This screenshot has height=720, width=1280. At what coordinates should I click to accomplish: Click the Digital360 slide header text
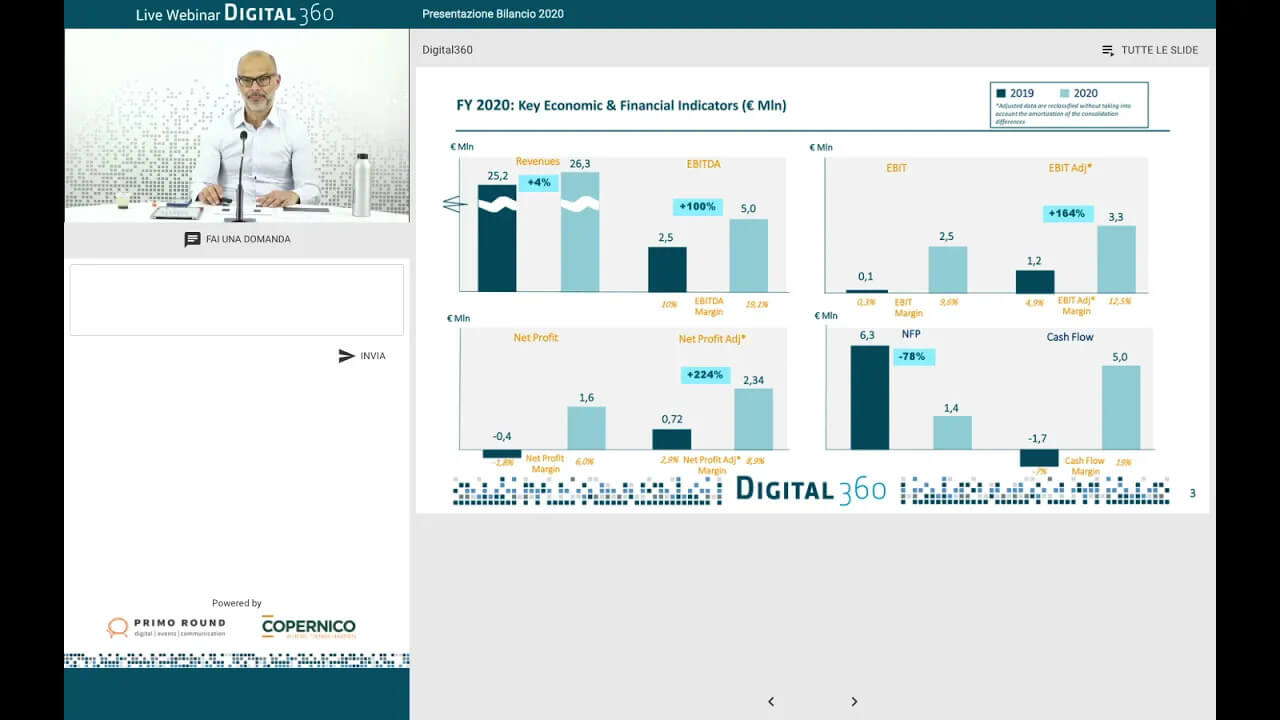(447, 50)
